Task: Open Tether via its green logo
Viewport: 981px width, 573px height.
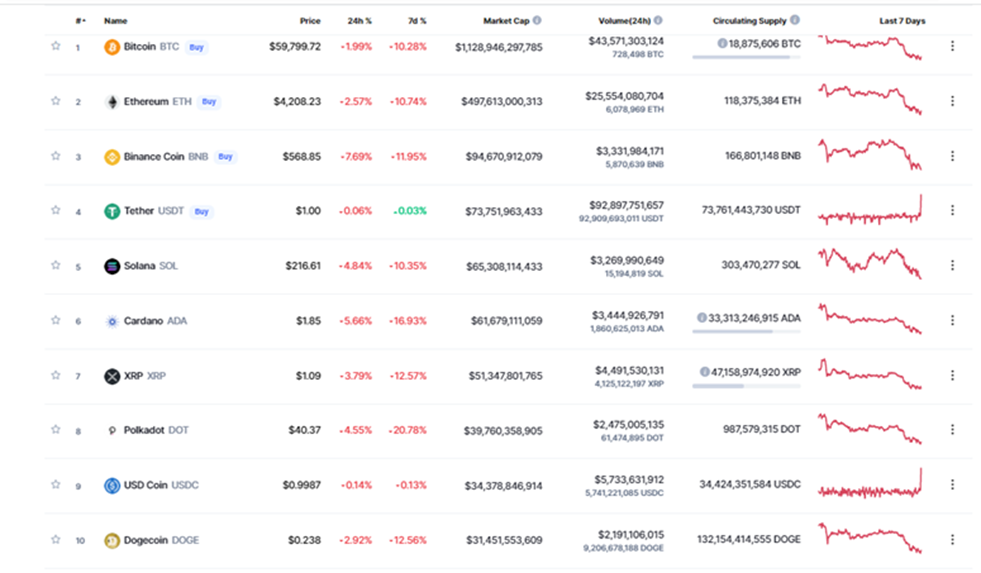Action: 112,211
